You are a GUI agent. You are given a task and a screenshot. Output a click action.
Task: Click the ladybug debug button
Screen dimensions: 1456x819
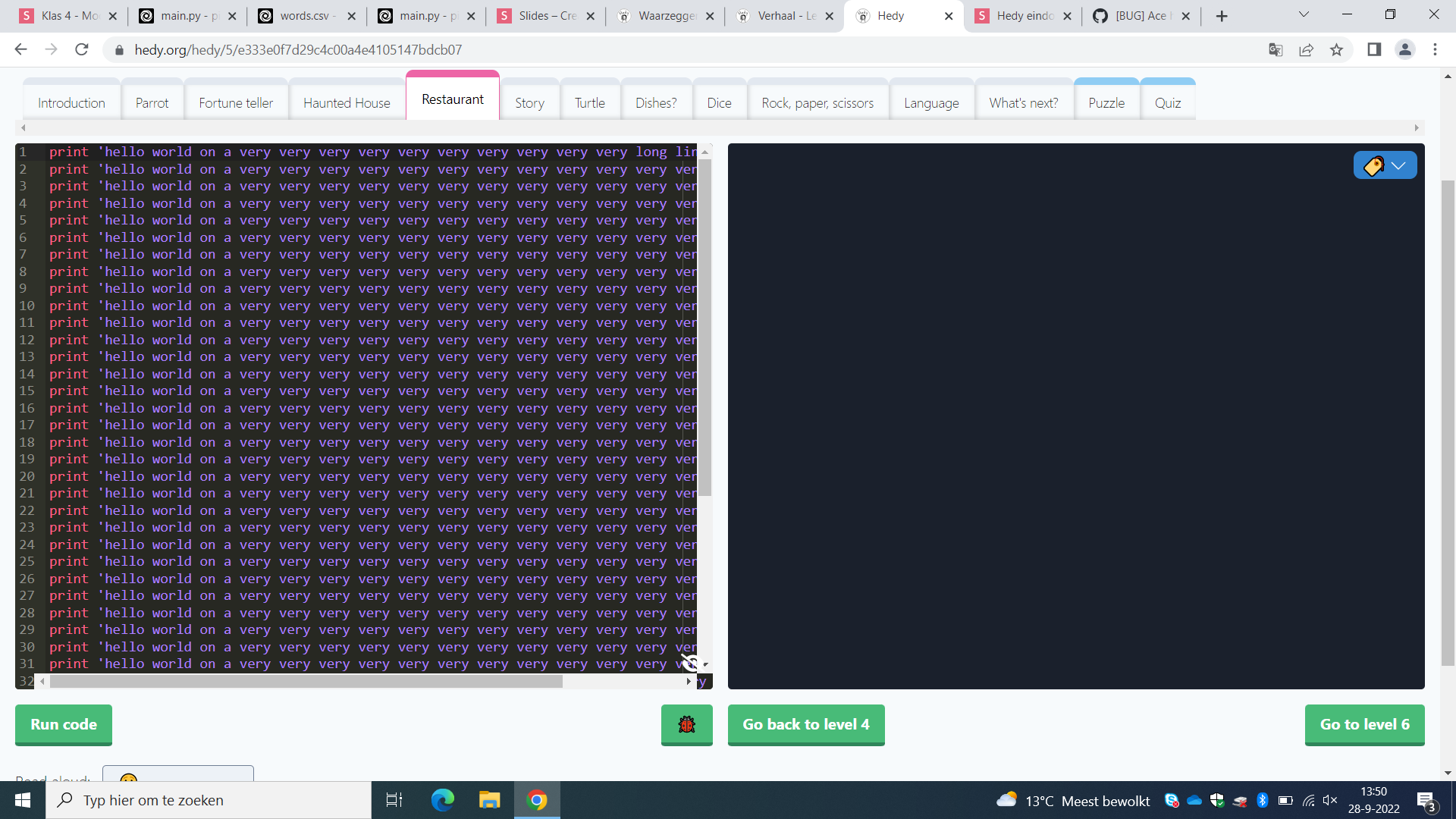(686, 725)
